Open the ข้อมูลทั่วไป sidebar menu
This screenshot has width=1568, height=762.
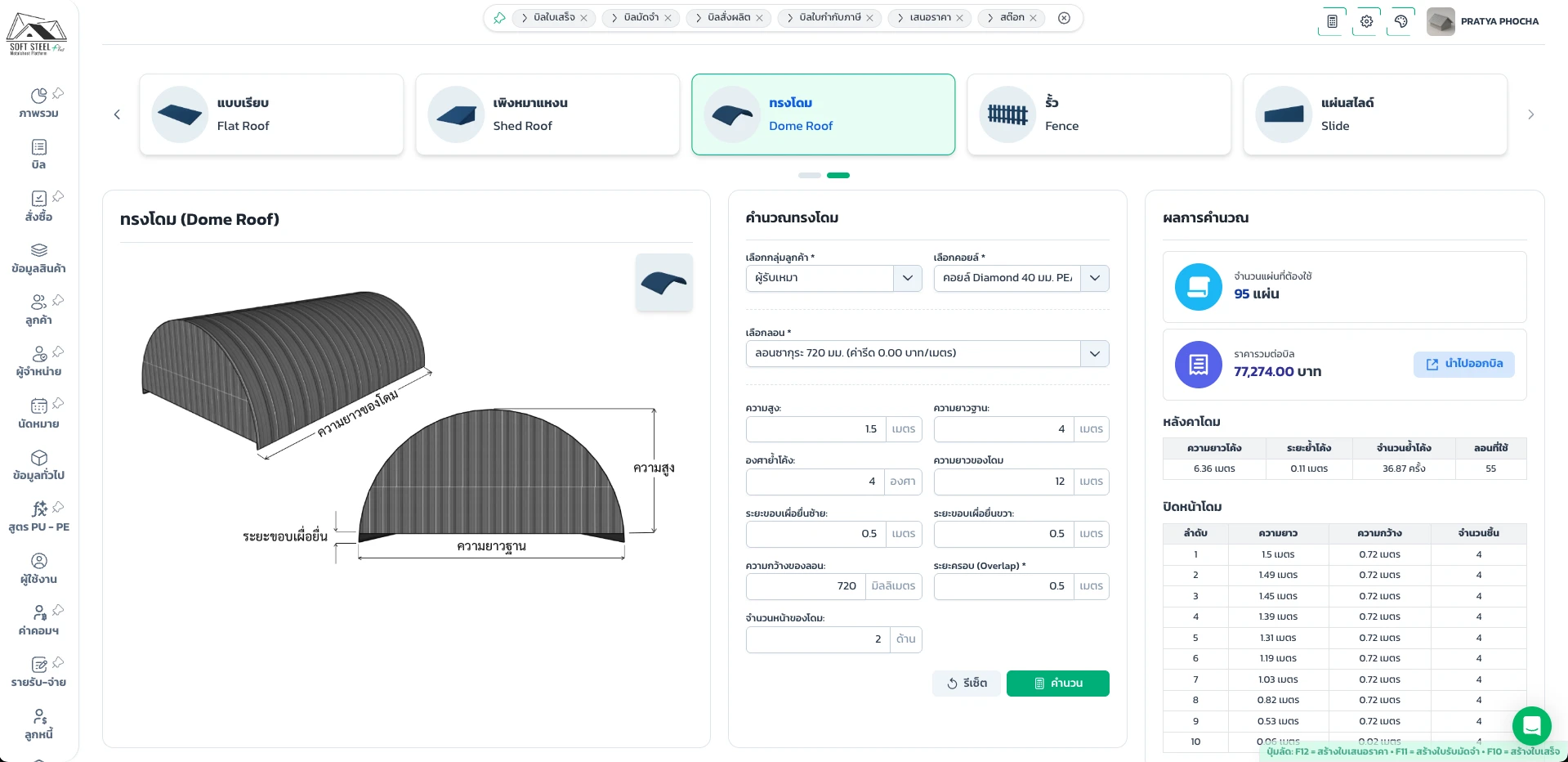click(38, 465)
